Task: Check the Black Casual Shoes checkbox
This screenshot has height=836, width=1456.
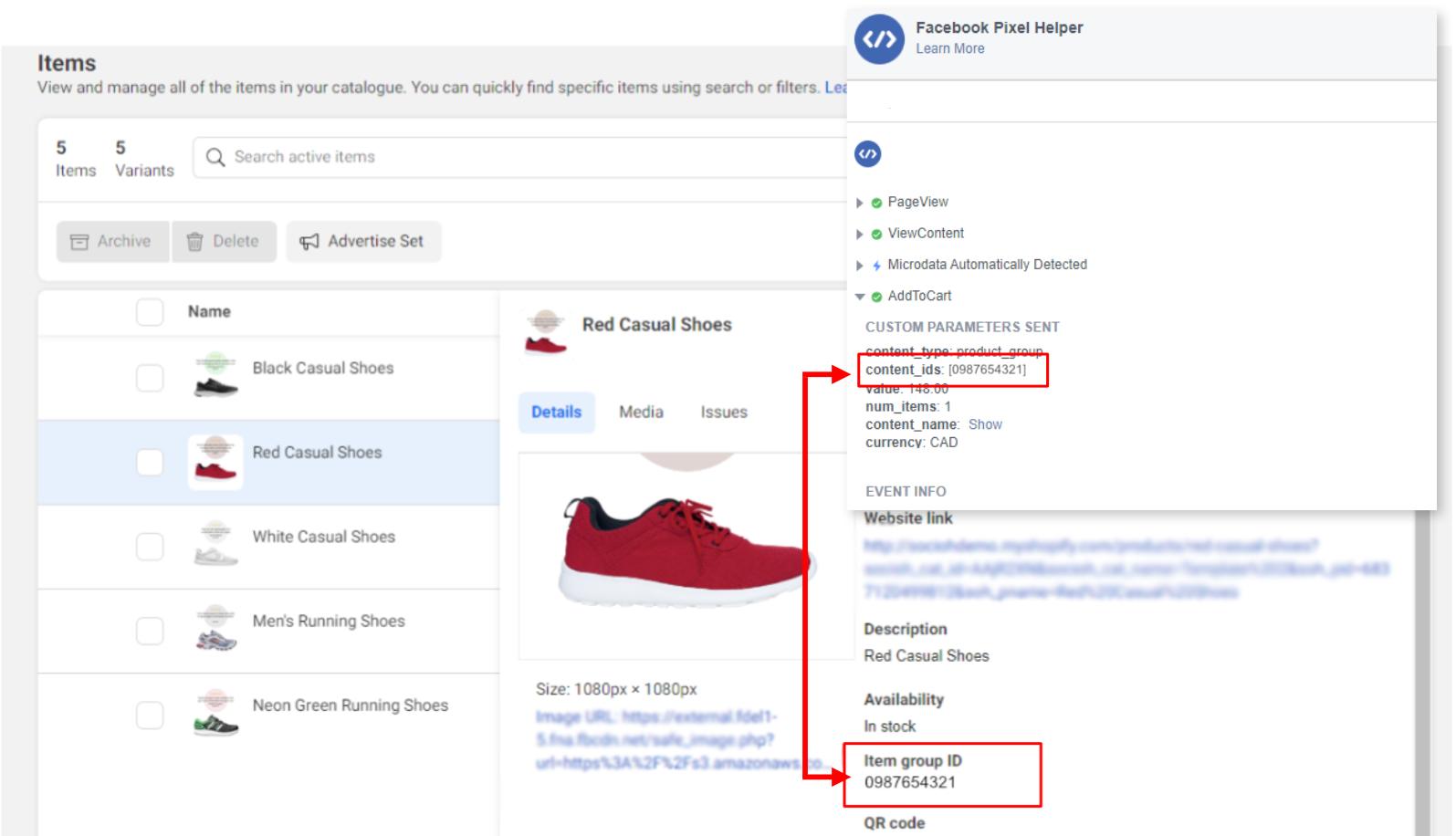Action: (x=150, y=378)
